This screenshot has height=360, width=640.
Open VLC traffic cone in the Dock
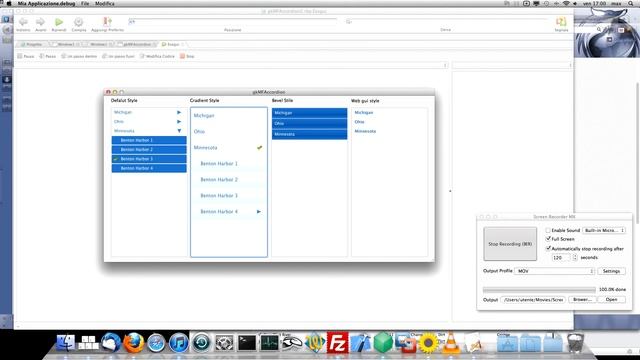tap(451, 342)
